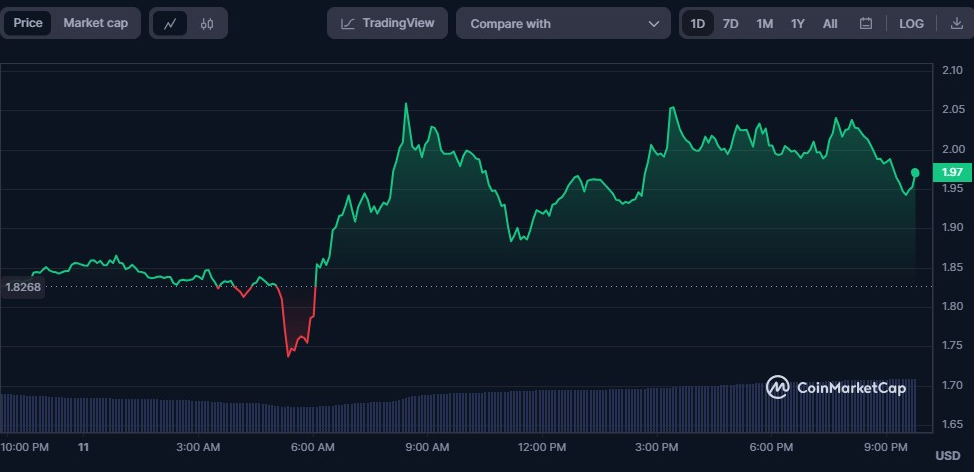Toggle the LOG scale
Screen dimensions: 974x472
(x=911, y=23)
